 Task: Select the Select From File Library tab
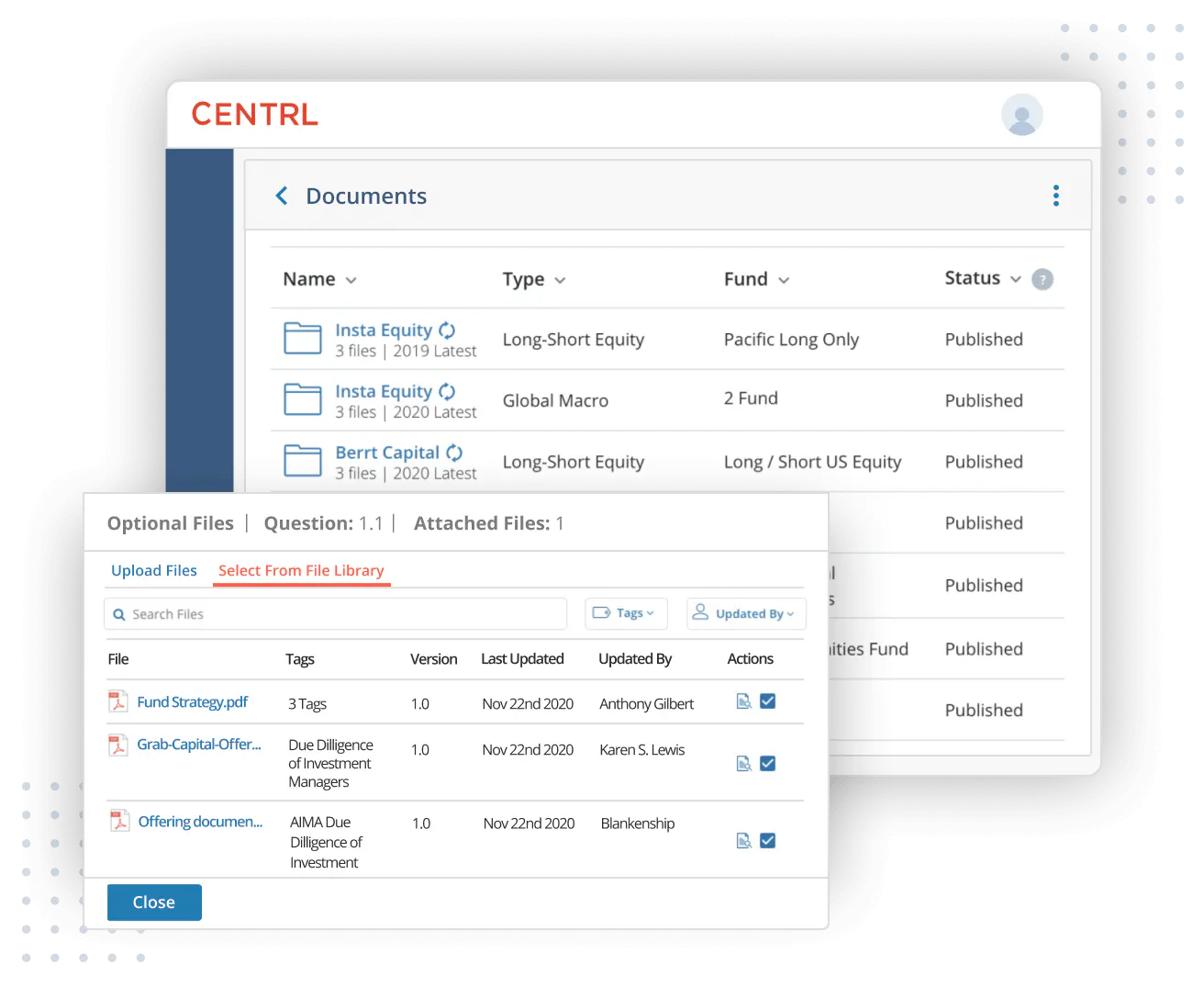coord(301,570)
